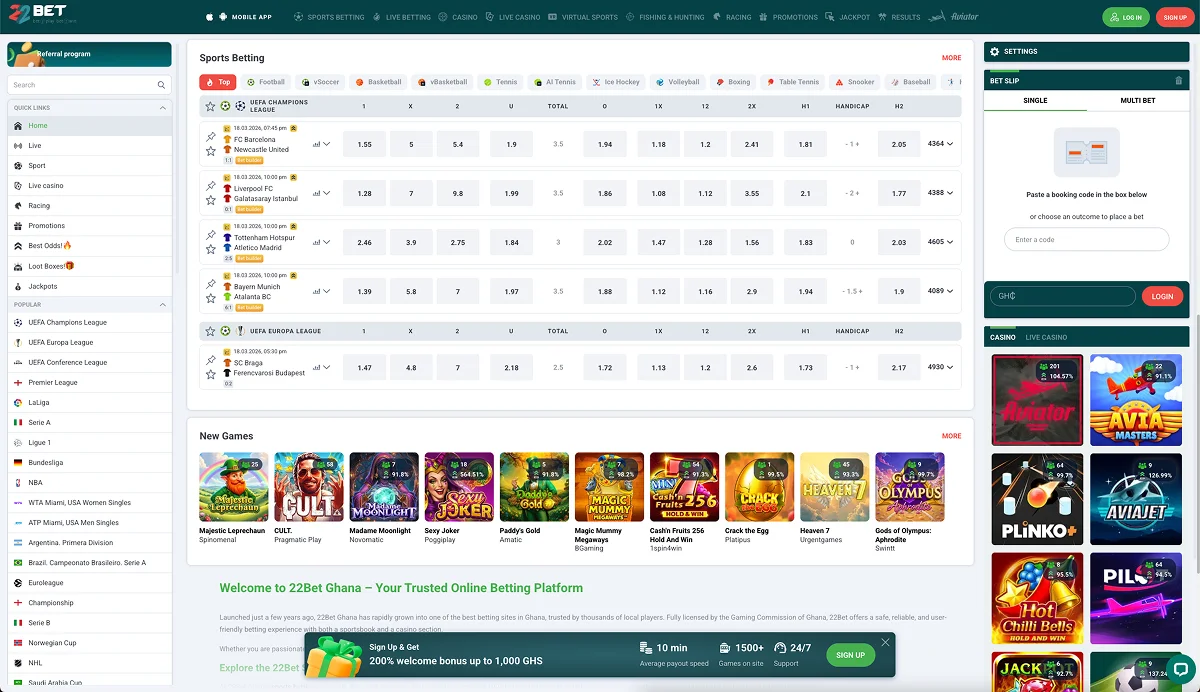Viewport: 1200px width, 692px height.
Task: Open statistics for the Liverpool FC match
Action: [x=317, y=193]
